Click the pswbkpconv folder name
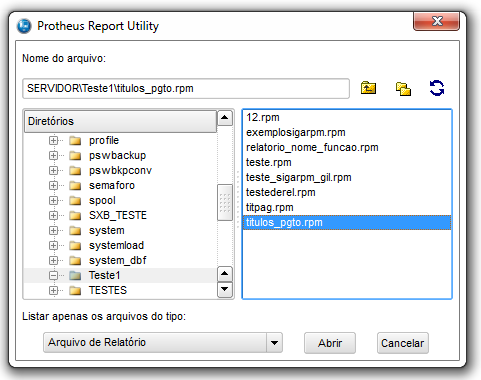Screen dimensions: 481x380 tap(120, 171)
